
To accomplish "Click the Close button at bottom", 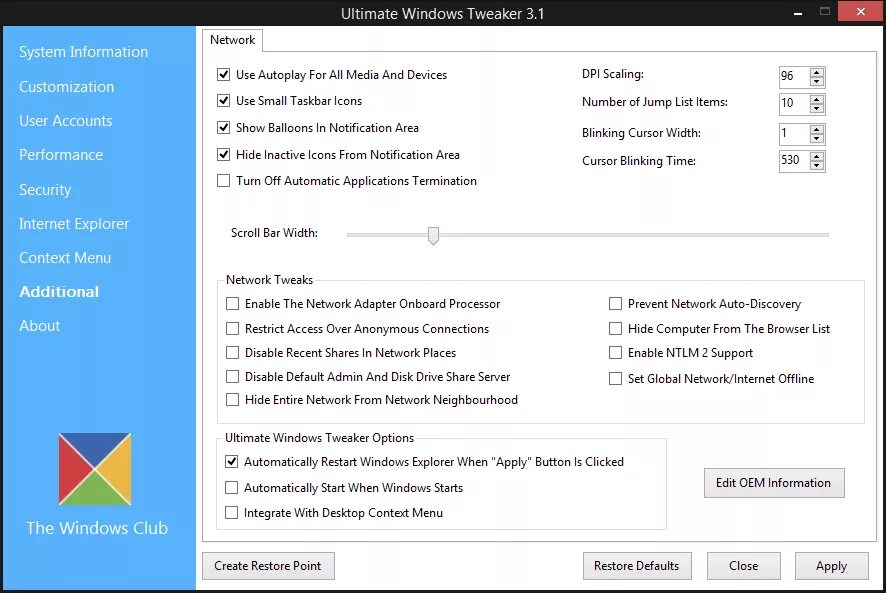I will [x=744, y=566].
